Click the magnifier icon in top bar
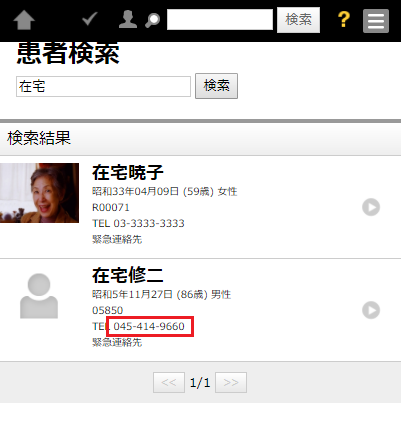401x426 pixels. [x=152, y=20]
